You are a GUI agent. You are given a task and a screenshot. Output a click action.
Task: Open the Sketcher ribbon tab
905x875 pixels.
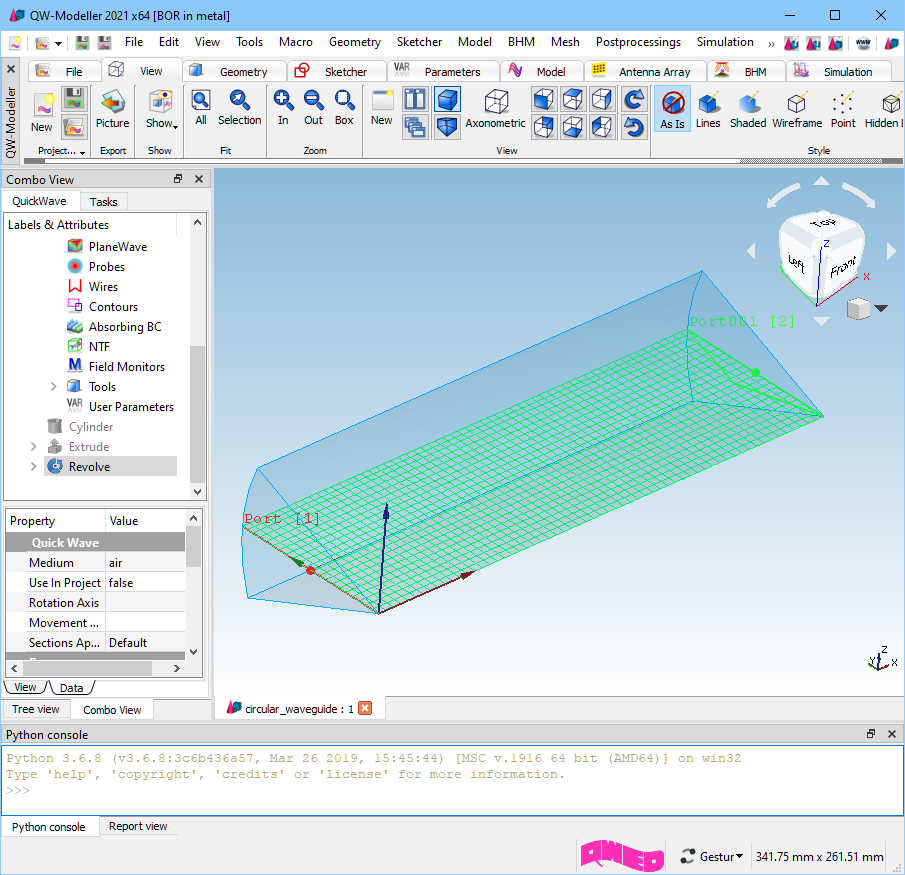coord(335,72)
